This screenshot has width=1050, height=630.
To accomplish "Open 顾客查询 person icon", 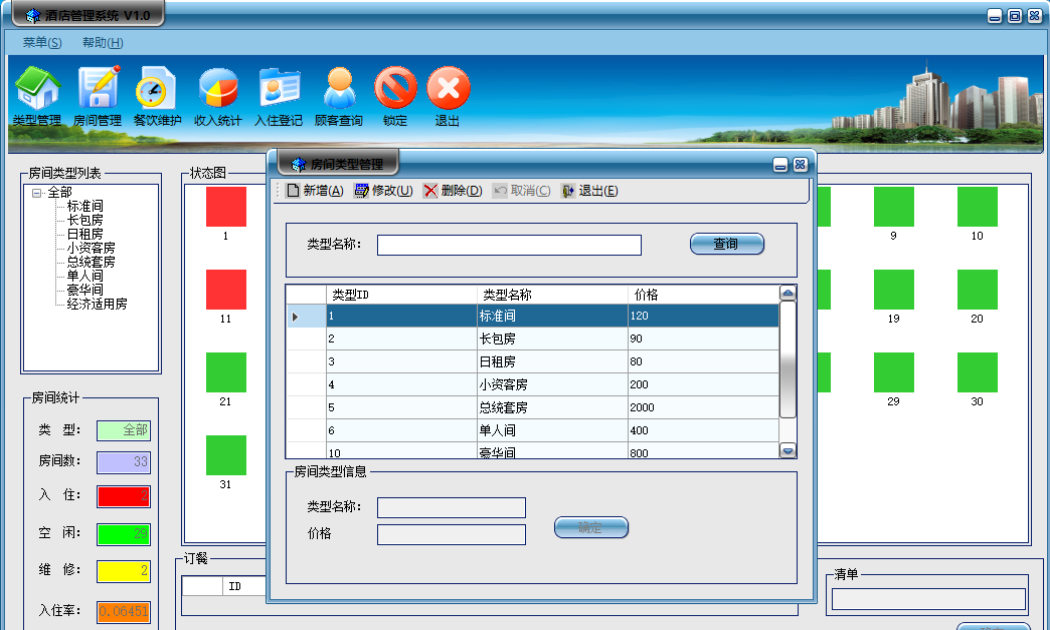I will pyautogui.click(x=339, y=95).
